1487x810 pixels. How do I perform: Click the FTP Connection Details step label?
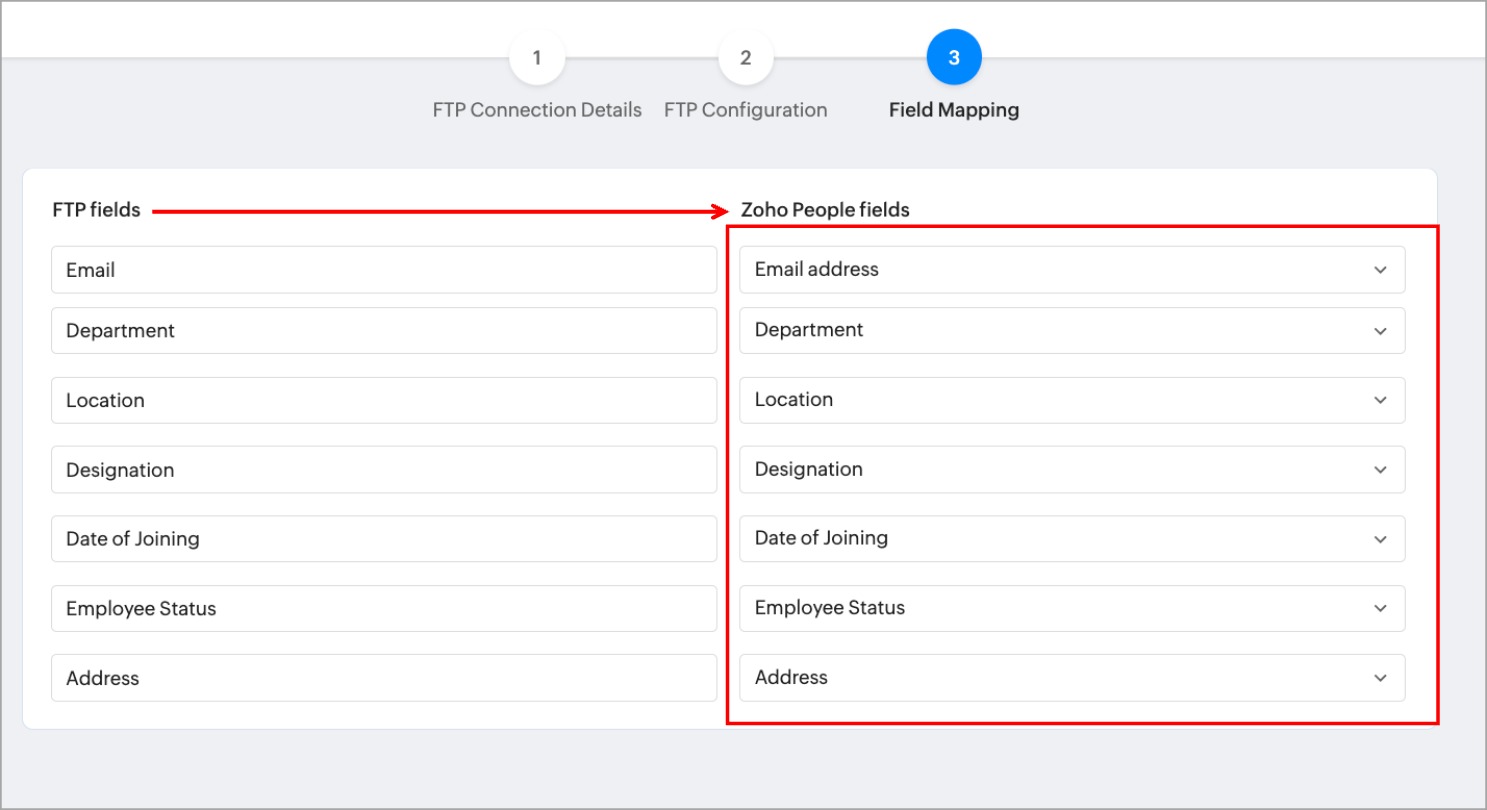[x=537, y=110]
